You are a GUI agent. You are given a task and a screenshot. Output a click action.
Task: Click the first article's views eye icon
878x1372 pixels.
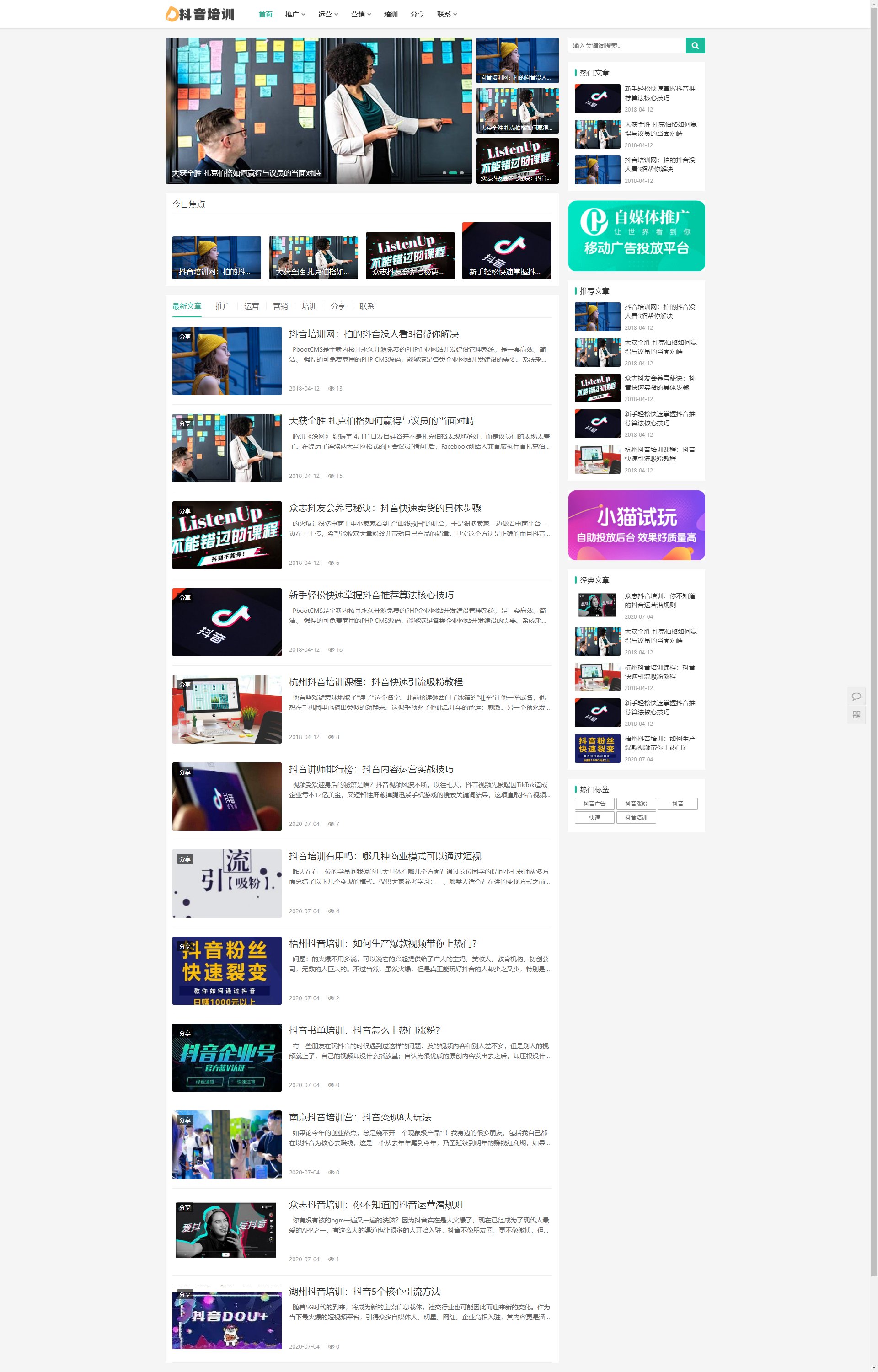(x=331, y=389)
